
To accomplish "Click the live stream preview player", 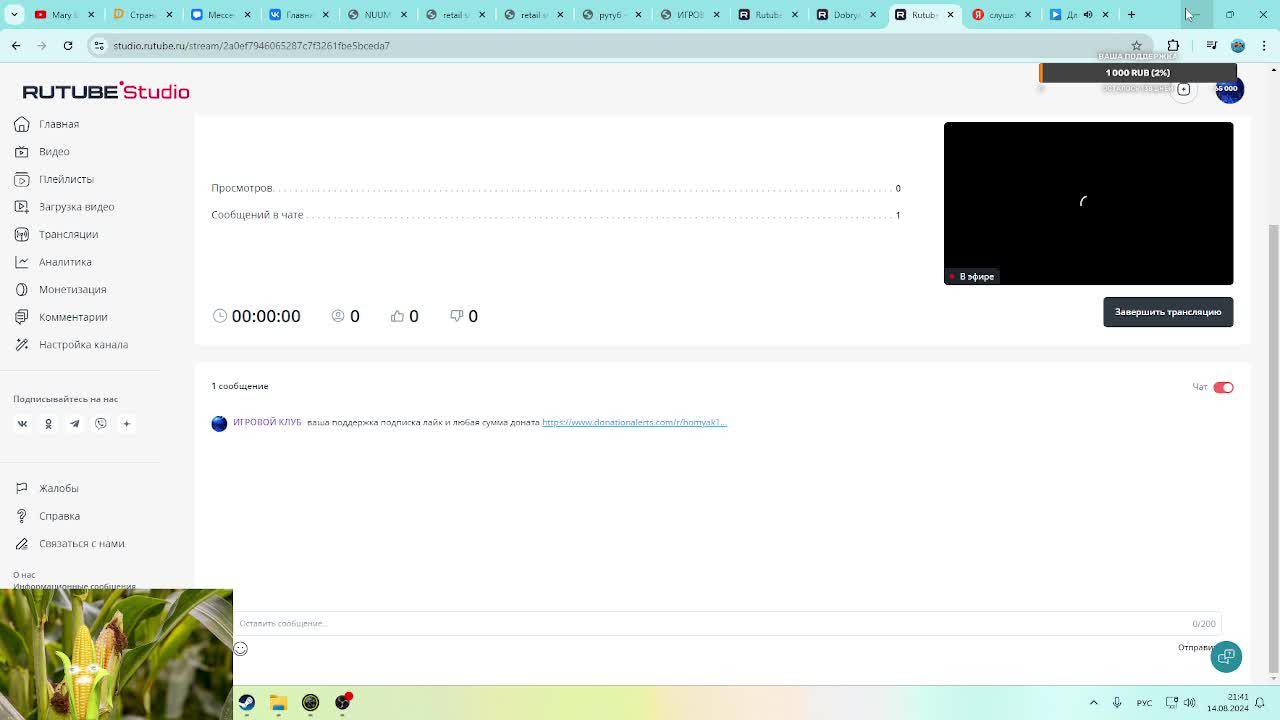I will [1088, 203].
